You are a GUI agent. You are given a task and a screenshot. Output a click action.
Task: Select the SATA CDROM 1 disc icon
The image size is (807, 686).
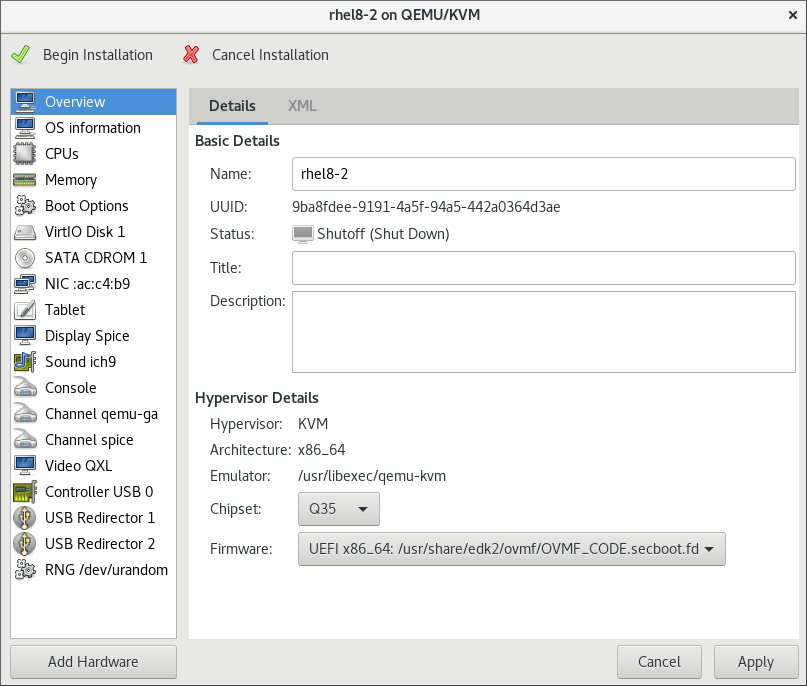coord(25,258)
